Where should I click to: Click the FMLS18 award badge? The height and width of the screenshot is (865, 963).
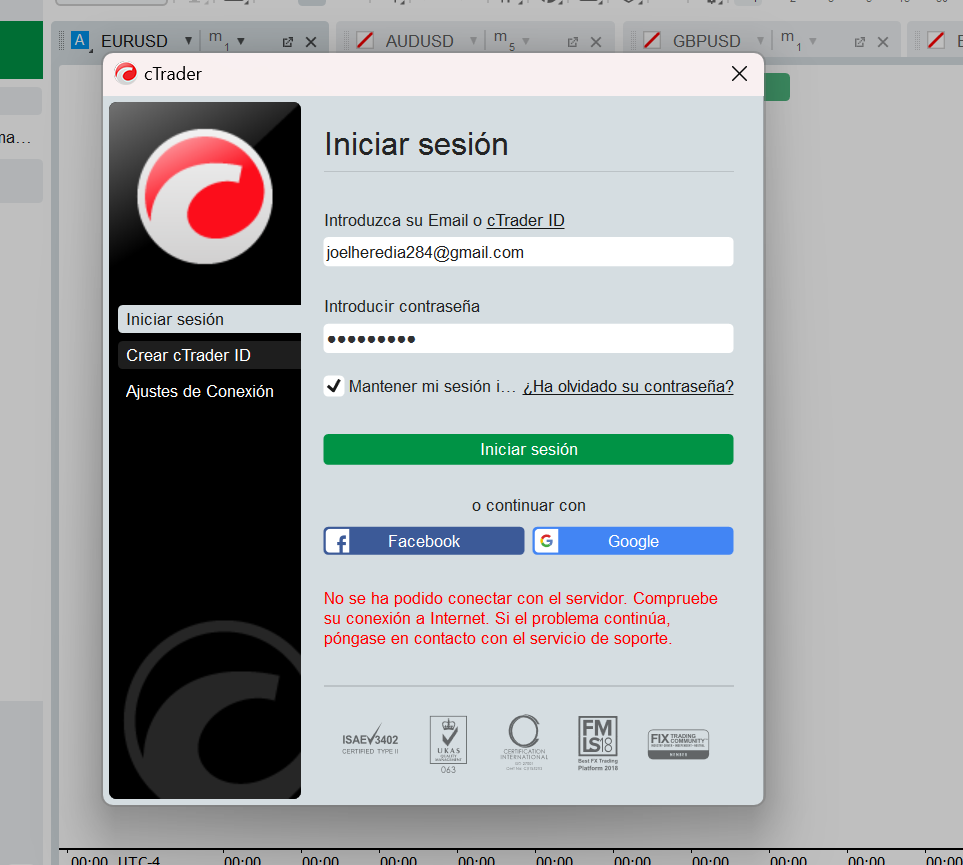coord(598,743)
